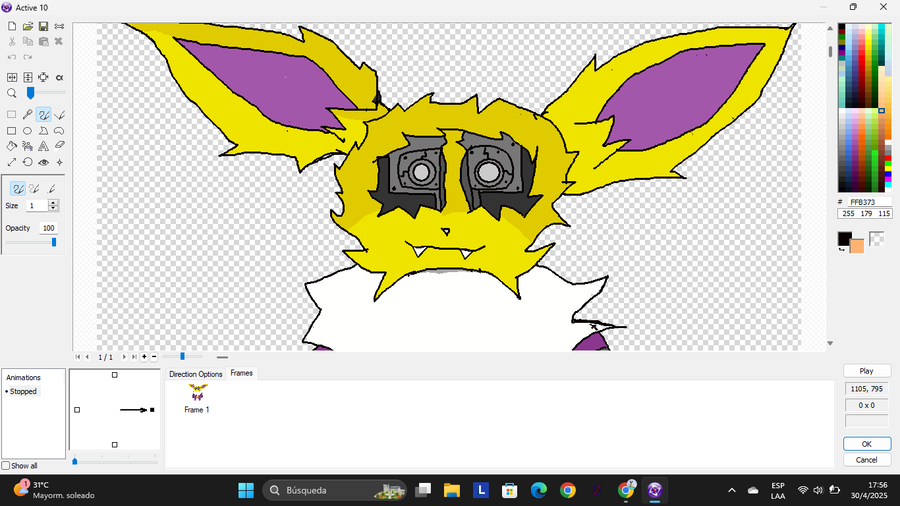Select the Spray tool
This screenshot has height=506, width=900.
[28, 146]
